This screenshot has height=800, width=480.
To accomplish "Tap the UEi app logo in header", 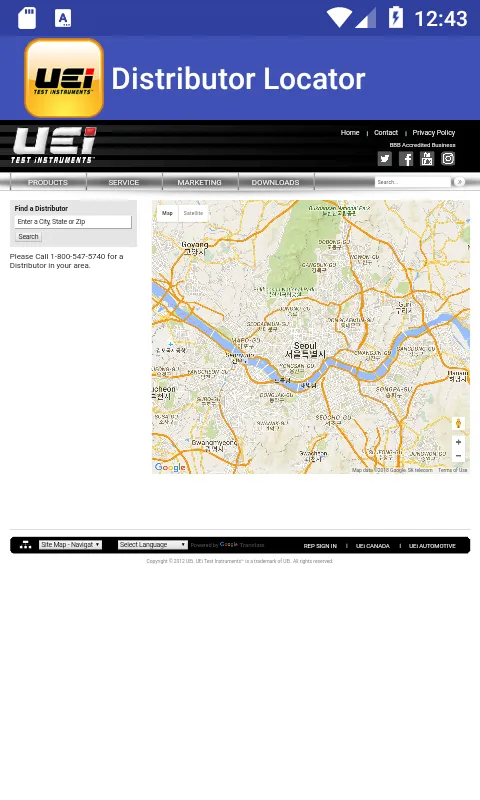I will coord(64,78).
